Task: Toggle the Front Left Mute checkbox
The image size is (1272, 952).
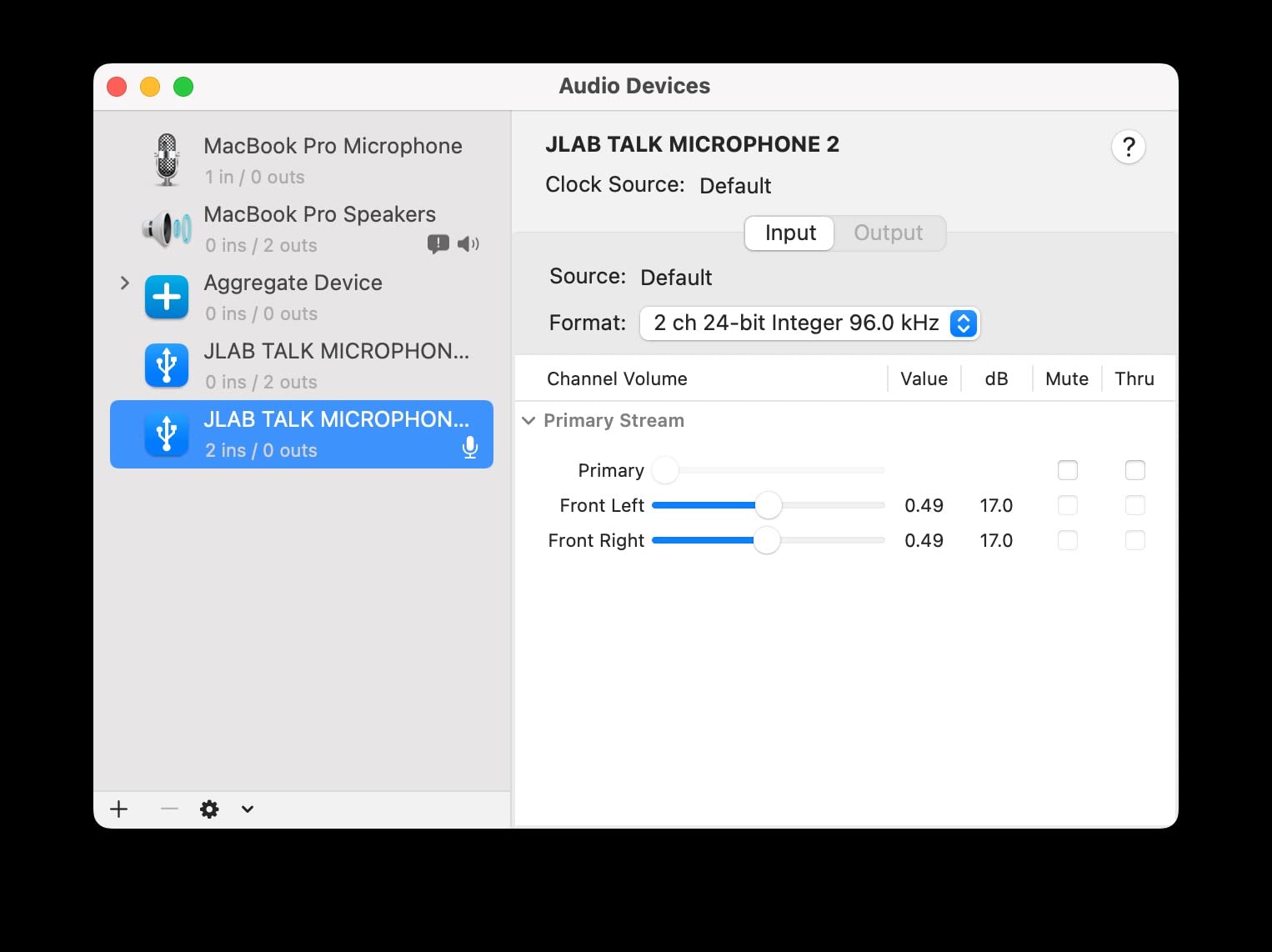Action: [x=1068, y=505]
